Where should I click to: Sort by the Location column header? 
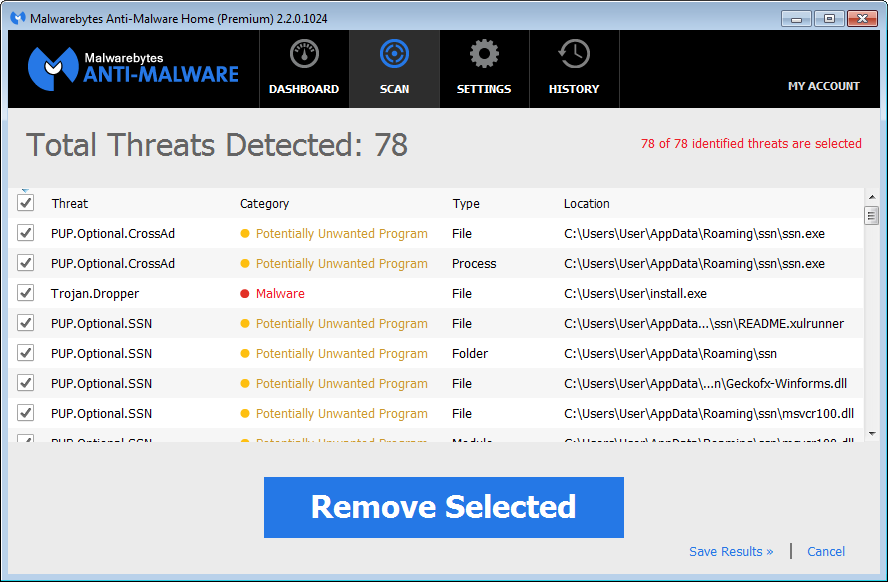tap(587, 203)
